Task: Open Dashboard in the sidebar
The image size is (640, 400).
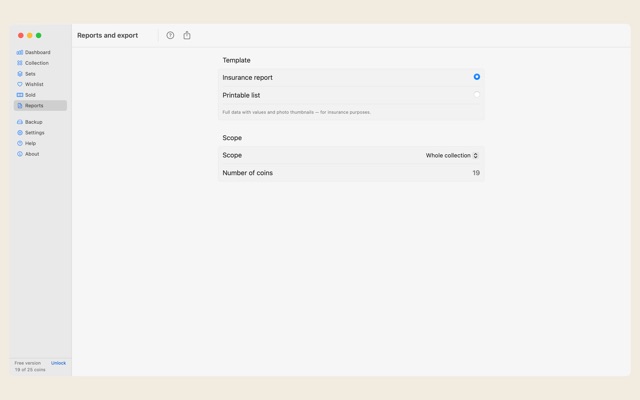Action: point(38,52)
